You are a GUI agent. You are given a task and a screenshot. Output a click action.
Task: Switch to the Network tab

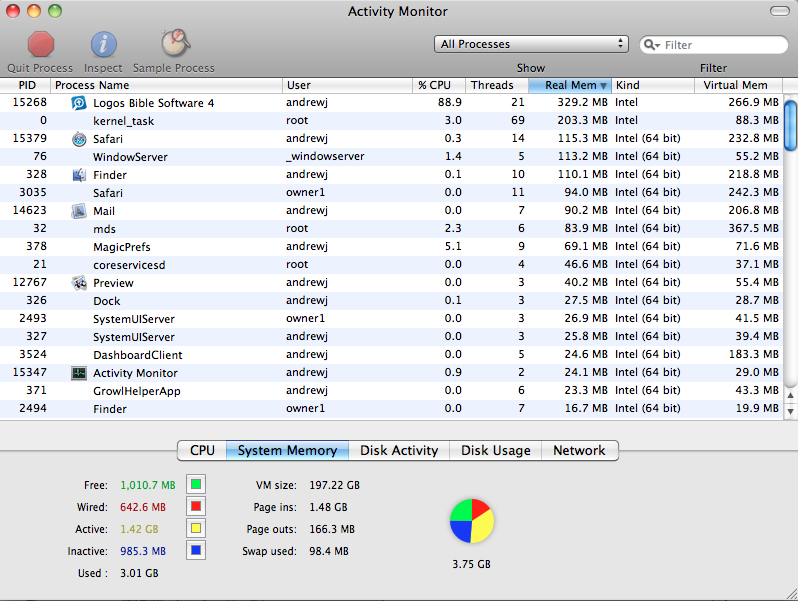click(580, 450)
